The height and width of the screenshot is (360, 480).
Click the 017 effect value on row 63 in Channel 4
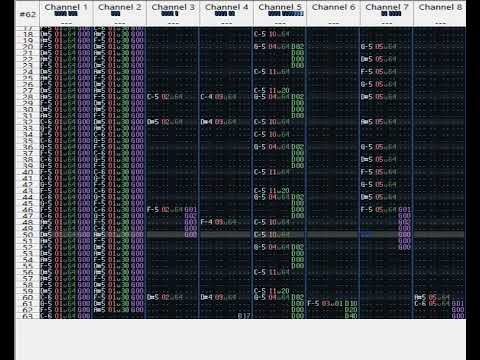[x=244, y=316]
